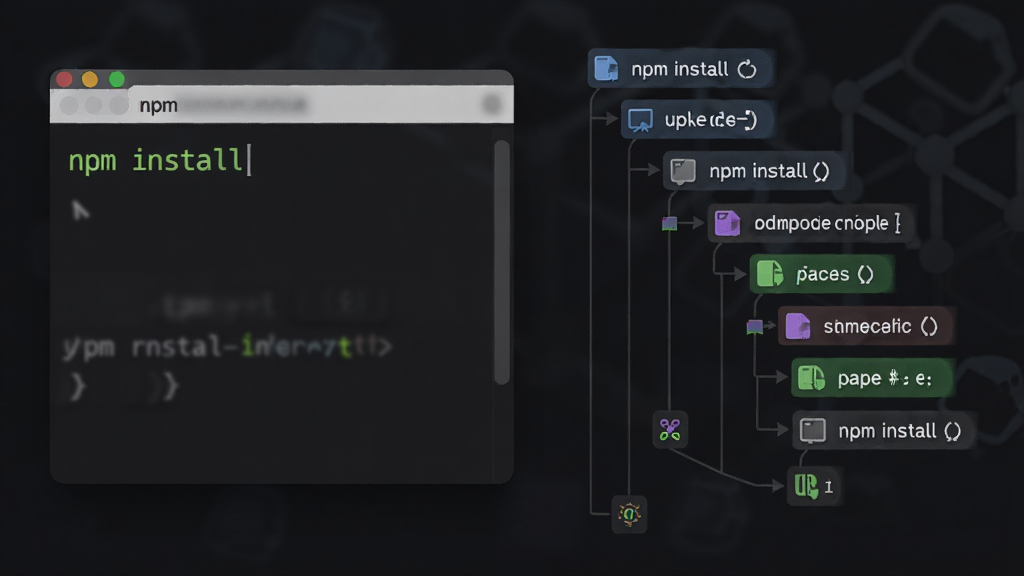Select the "pape" label in the tree
Image resolution: width=1024 pixels, height=576 pixels.
859,379
